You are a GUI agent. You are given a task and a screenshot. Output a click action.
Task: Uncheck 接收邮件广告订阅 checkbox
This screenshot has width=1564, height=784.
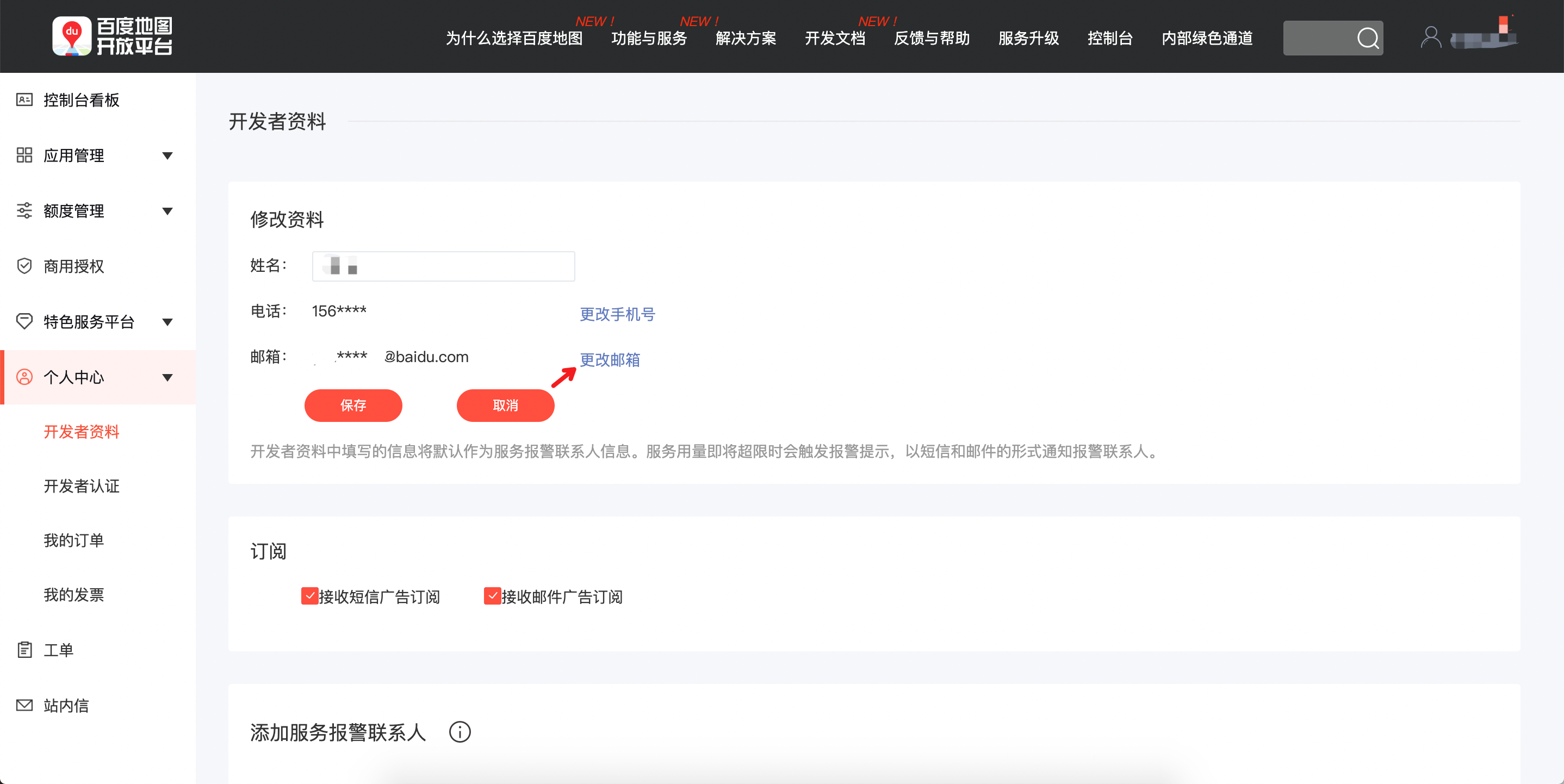pyautogui.click(x=492, y=596)
